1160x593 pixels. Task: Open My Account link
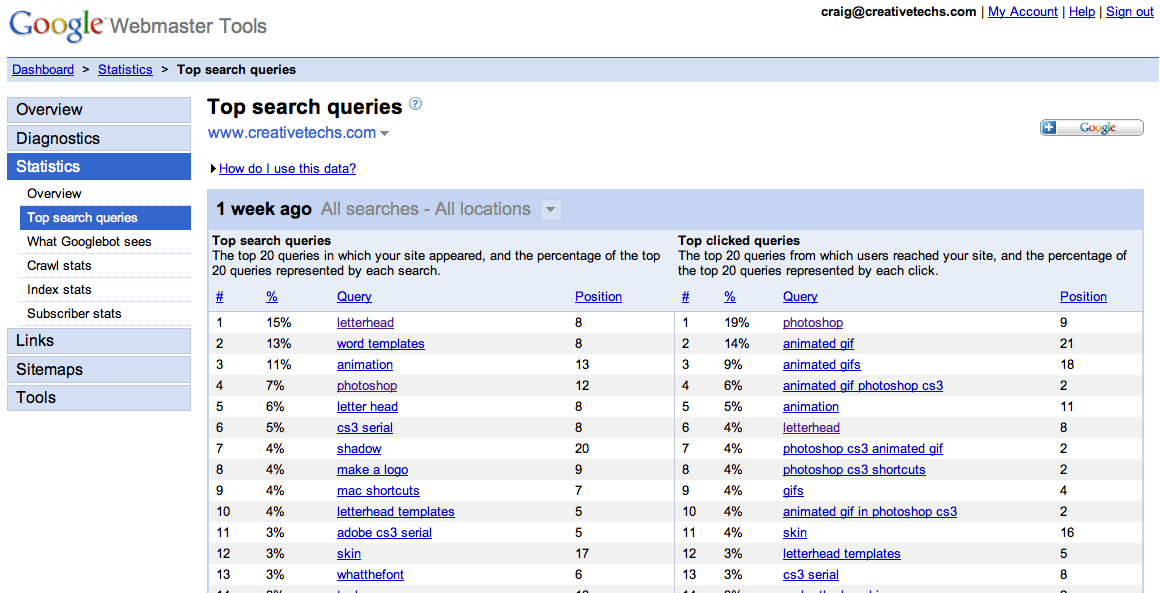click(x=1023, y=12)
